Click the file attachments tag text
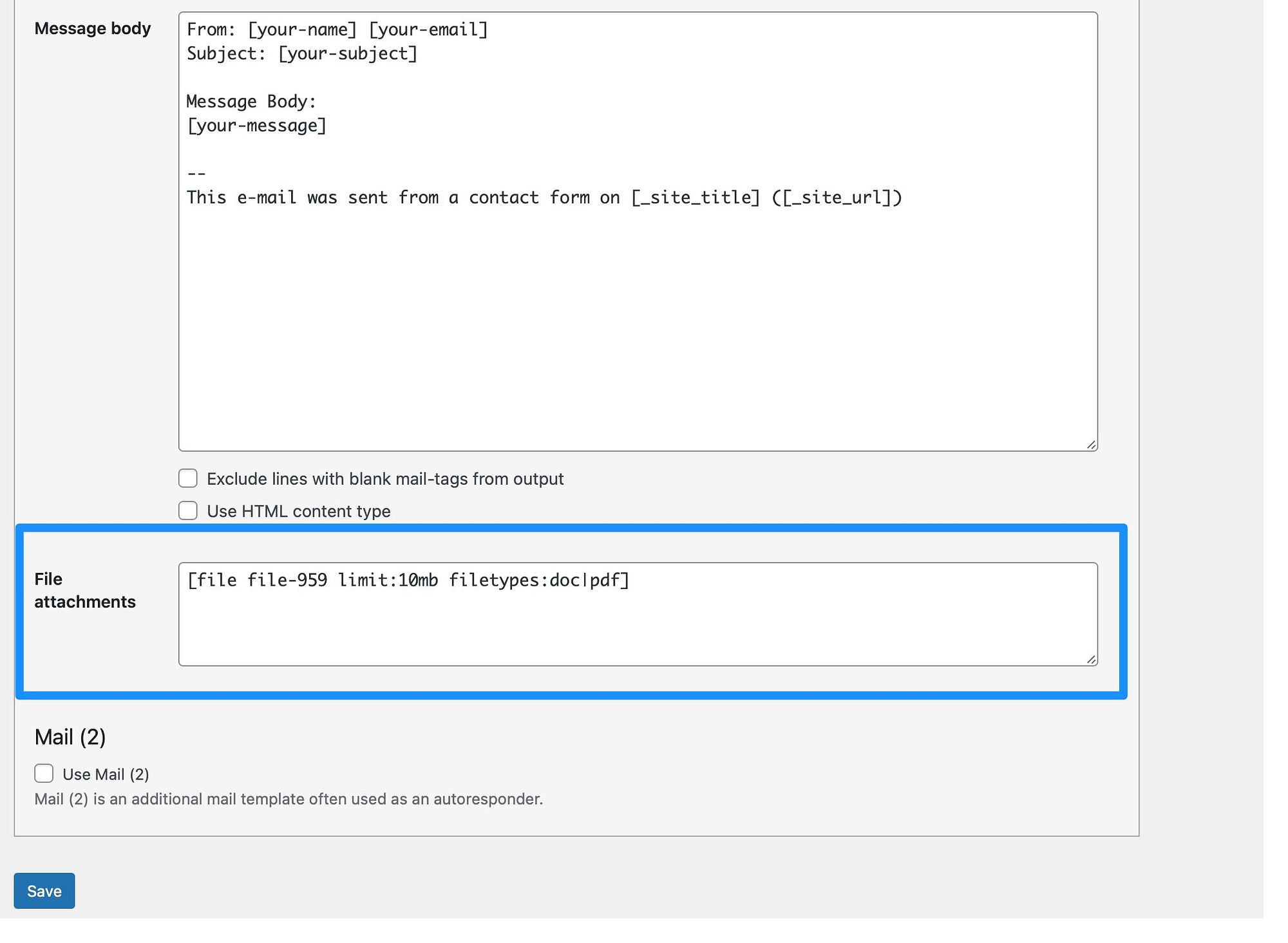1288x943 pixels. click(x=407, y=580)
